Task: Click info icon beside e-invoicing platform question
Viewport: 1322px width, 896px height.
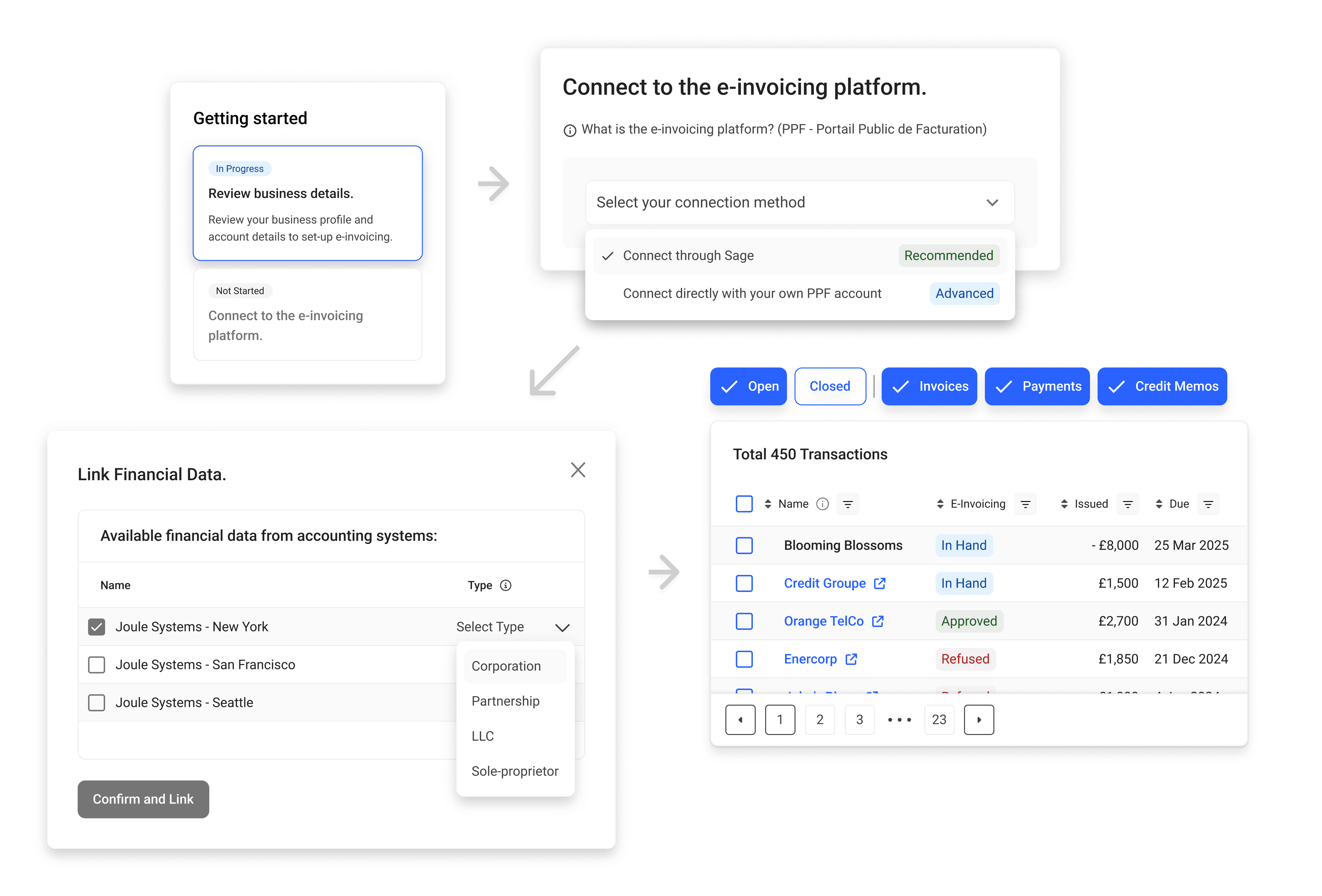Action: click(569, 130)
